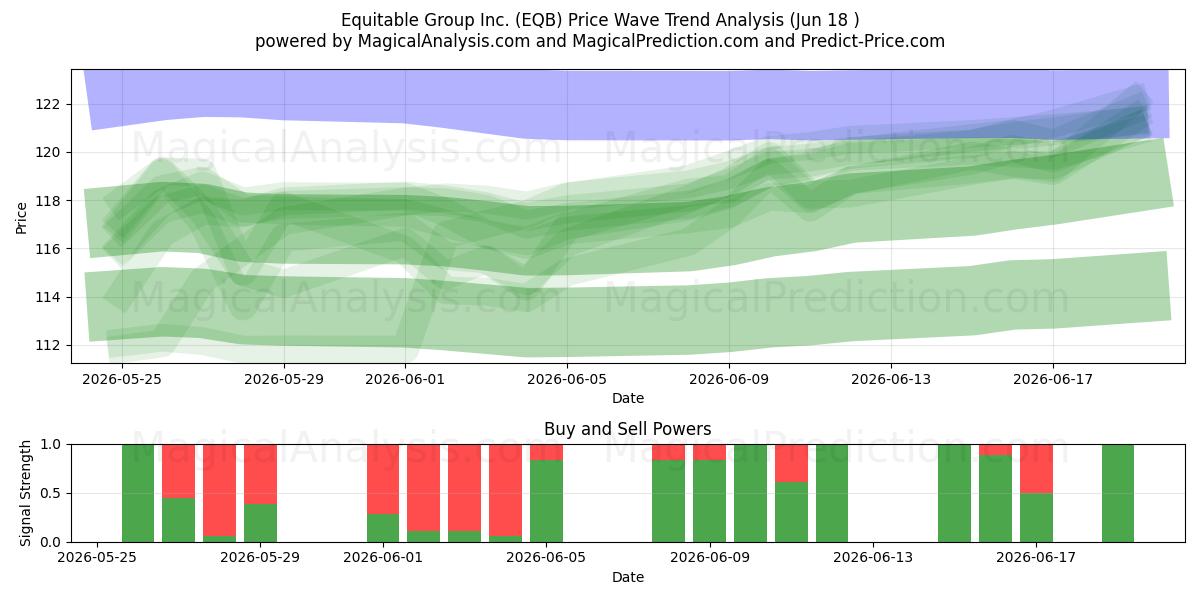
Task: Click the 2026-05-25 label under the price chart
Action: point(121,379)
